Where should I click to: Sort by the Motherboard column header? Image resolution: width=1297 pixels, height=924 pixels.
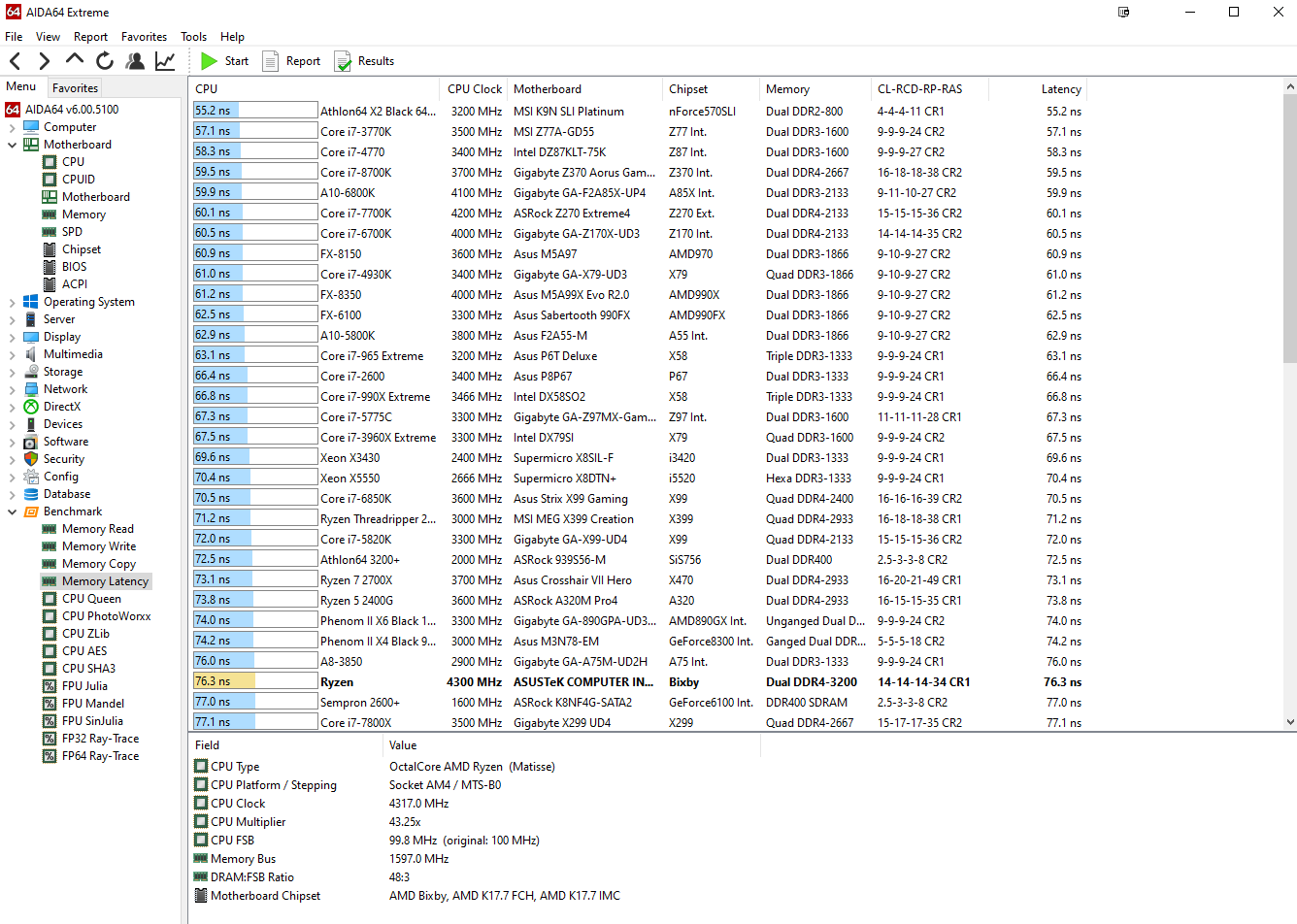pos(584,89)
